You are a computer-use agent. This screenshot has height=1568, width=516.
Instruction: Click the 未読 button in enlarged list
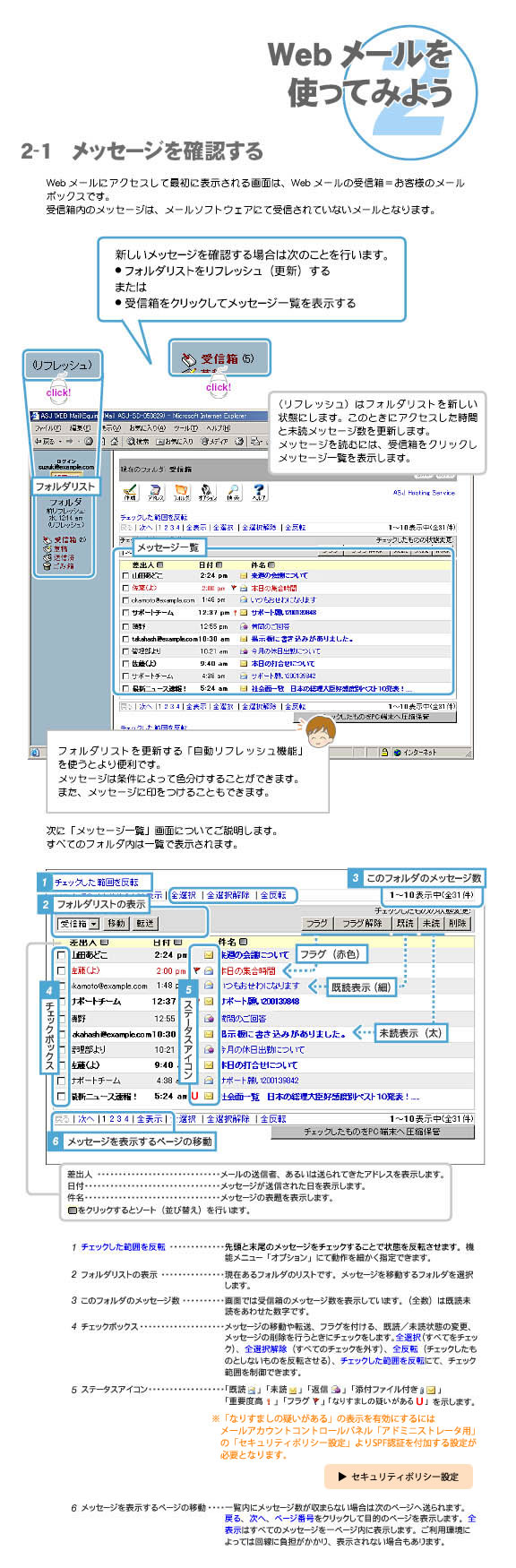coord(431,923)
